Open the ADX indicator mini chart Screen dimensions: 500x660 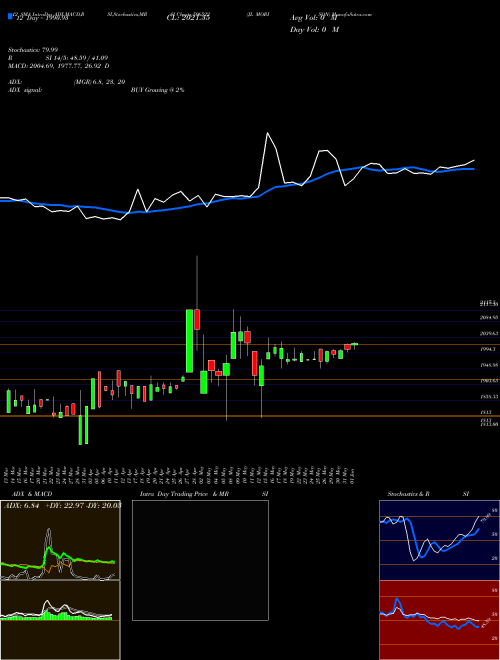click(x=60, y=540)
